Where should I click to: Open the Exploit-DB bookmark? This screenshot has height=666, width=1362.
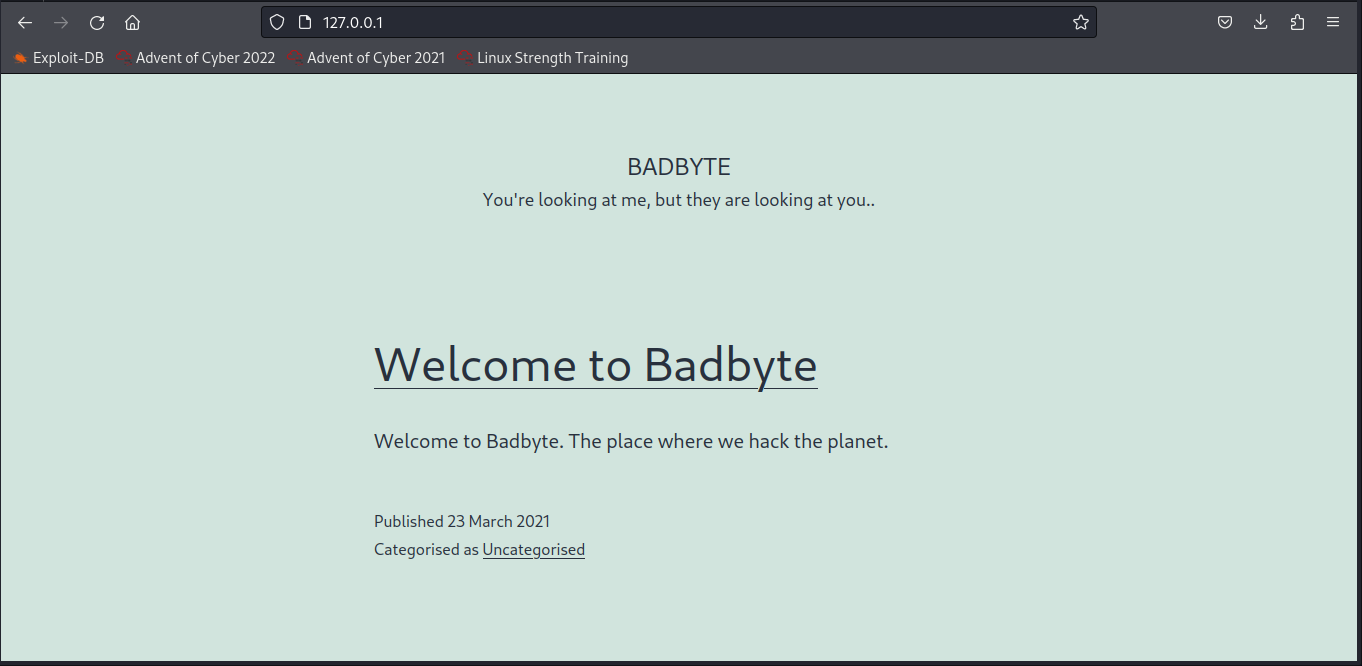pyautogui.click(x=59, y=58)
